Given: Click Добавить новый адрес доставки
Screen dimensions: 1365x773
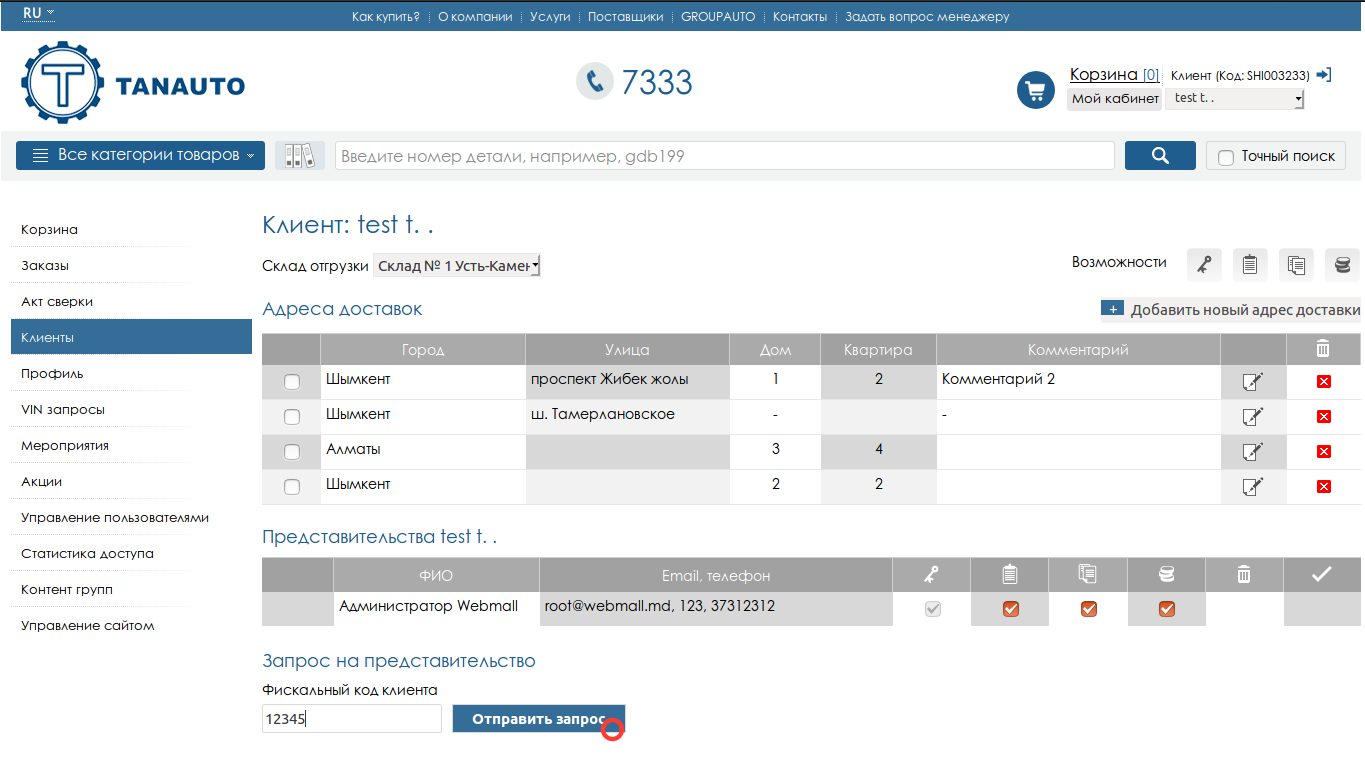Looking at the screenshot, I should [1231, 310].
